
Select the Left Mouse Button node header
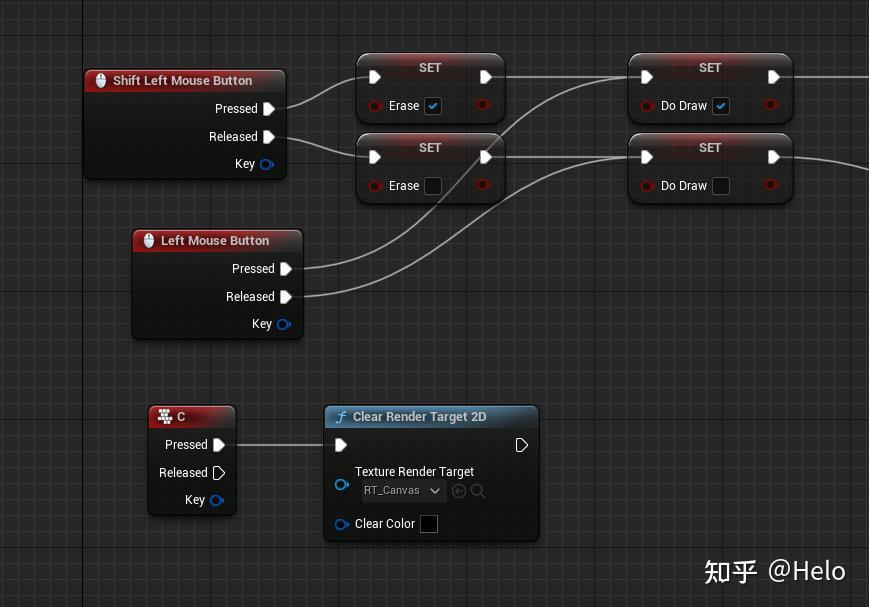pos(217,240)
